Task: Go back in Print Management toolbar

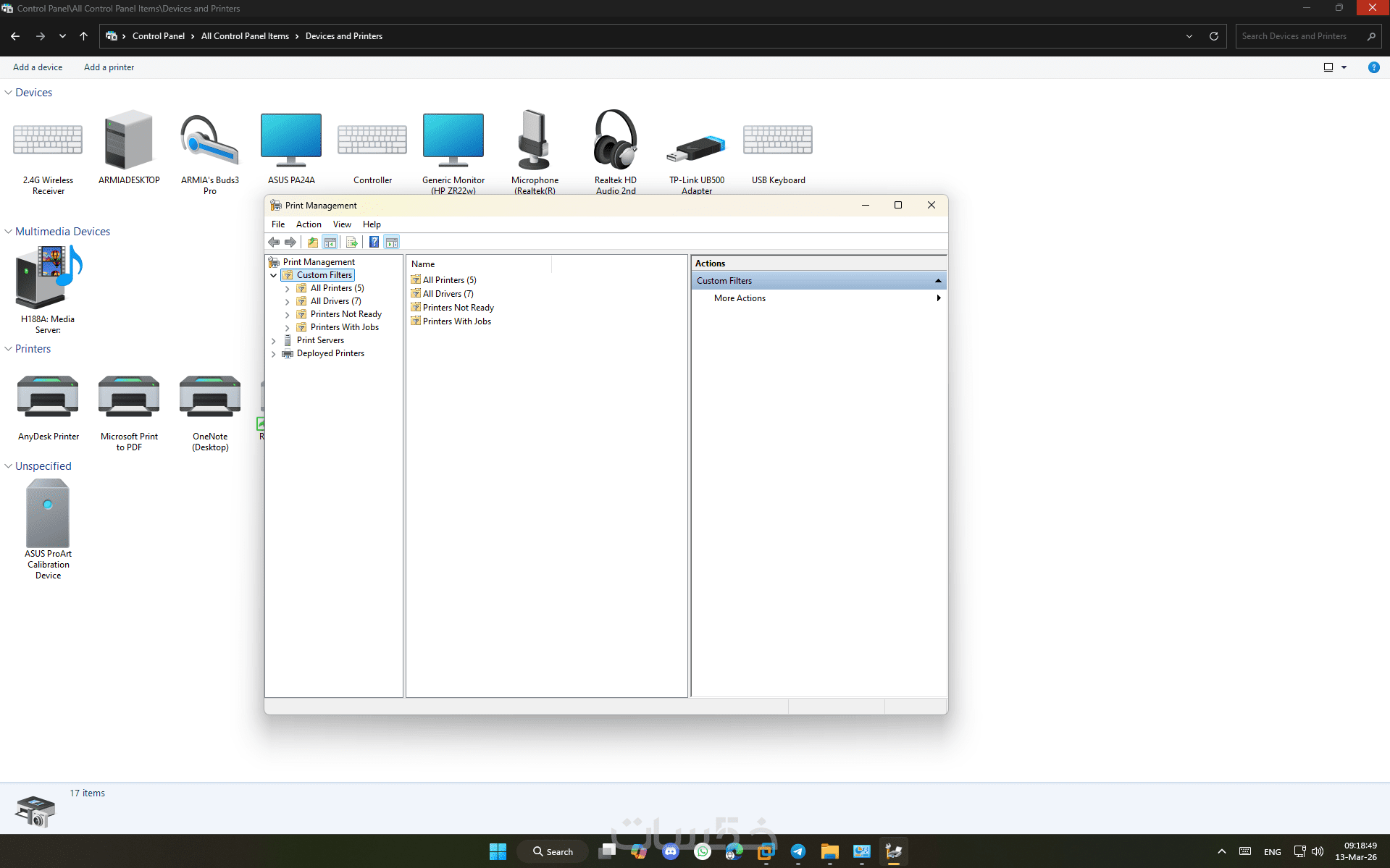Action: point(274,242)
